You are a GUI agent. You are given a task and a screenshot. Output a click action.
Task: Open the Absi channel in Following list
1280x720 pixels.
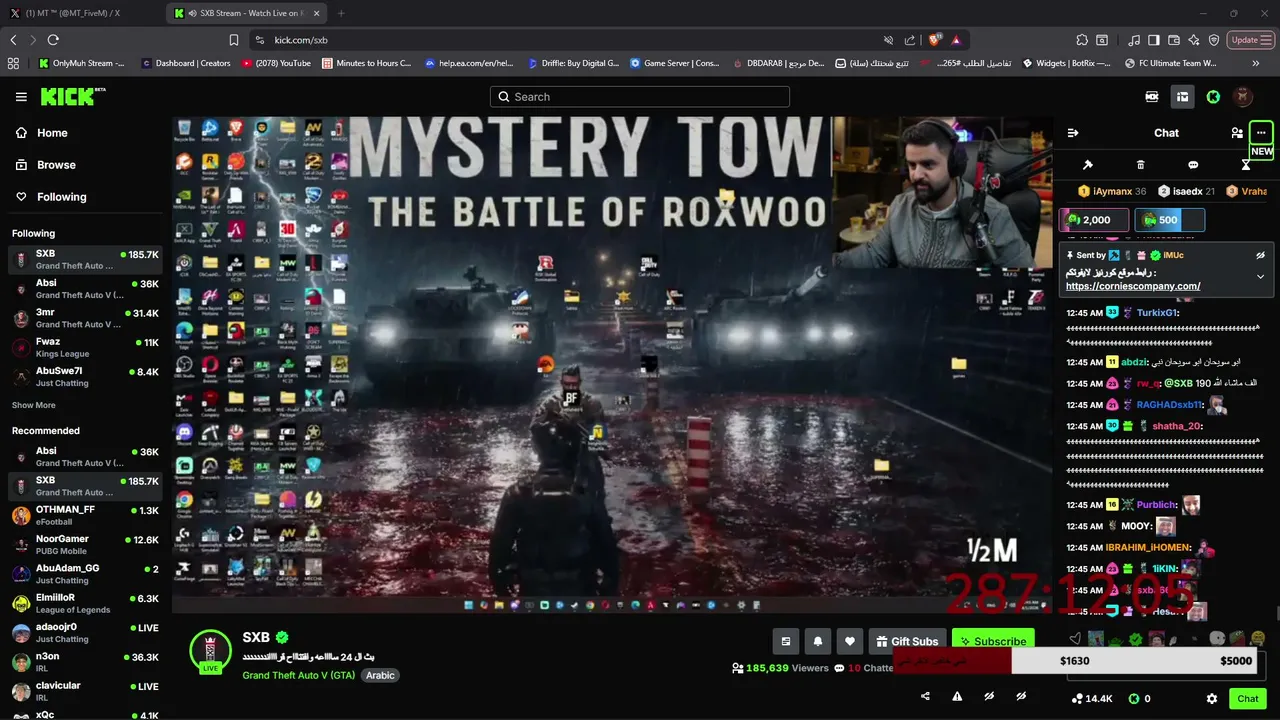pyautogui.click(x=85, y=289)
